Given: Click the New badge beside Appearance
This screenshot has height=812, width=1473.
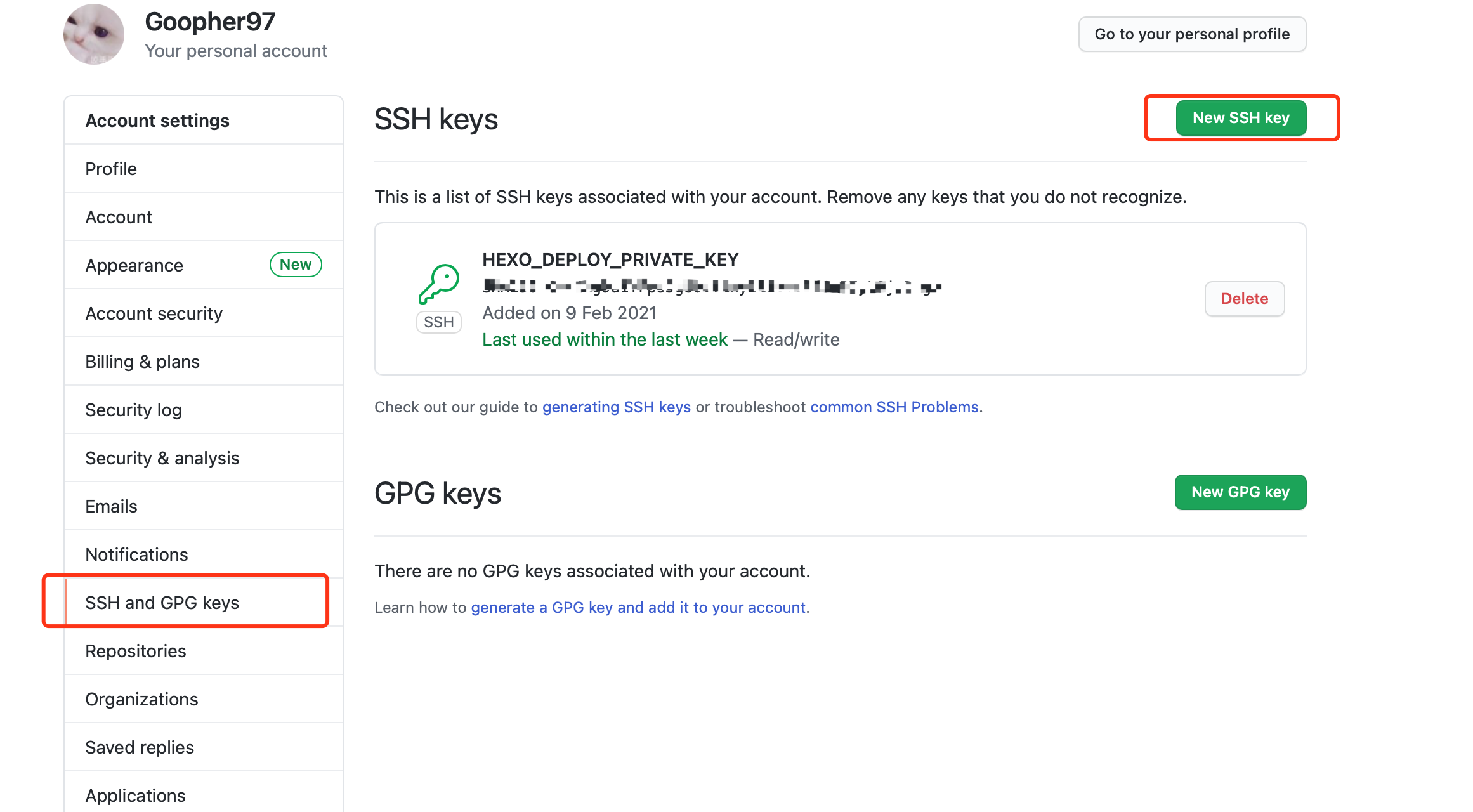Looking at the screenshot, I should coord(296,265).
